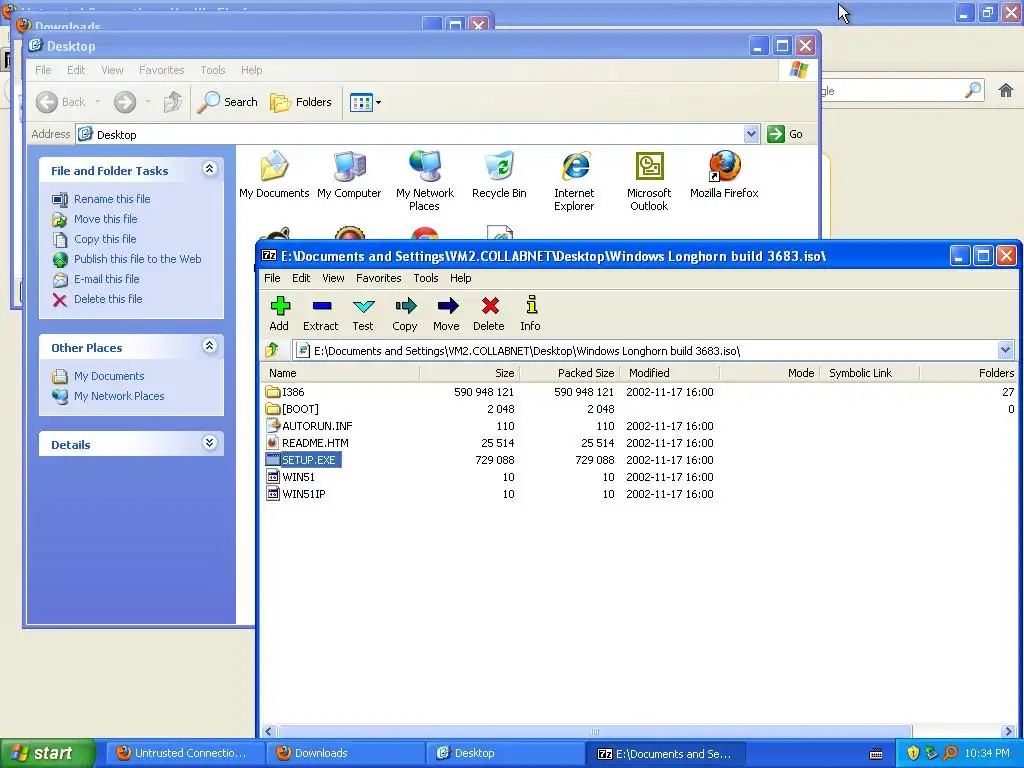Open 7-Zip File menu
This screenshot has width=1024, height=768.
[272, 278]
